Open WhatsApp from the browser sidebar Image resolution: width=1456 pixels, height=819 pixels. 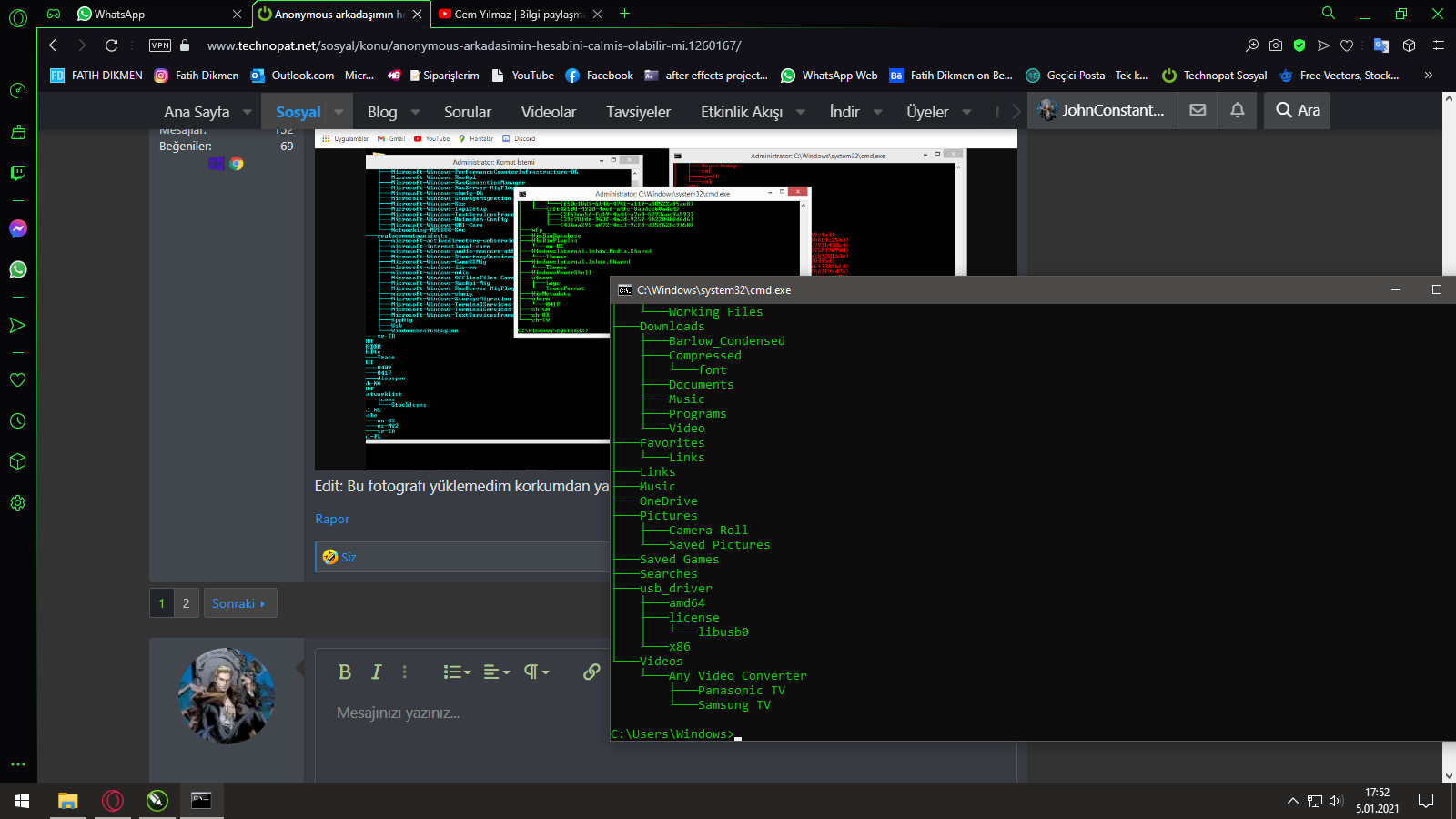[17, 269]
